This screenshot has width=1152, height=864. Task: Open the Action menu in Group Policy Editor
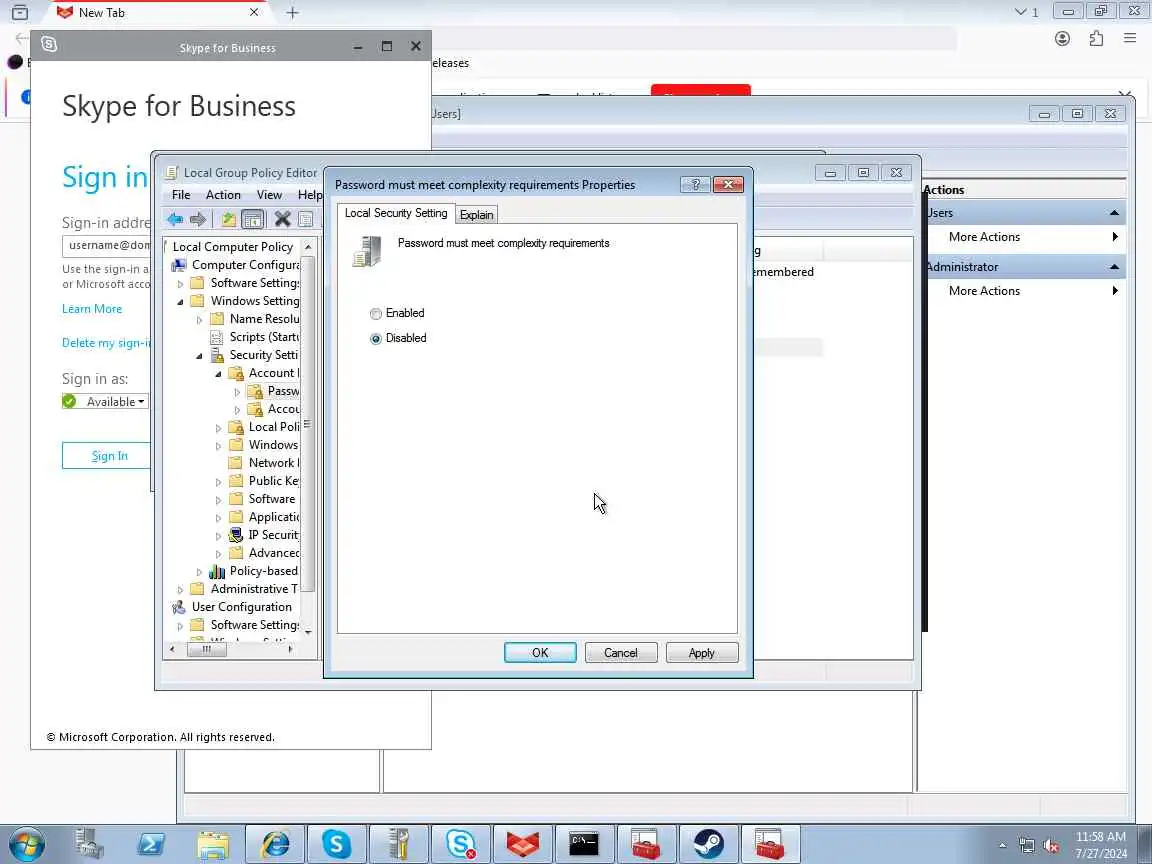click(x=223, y=195)
